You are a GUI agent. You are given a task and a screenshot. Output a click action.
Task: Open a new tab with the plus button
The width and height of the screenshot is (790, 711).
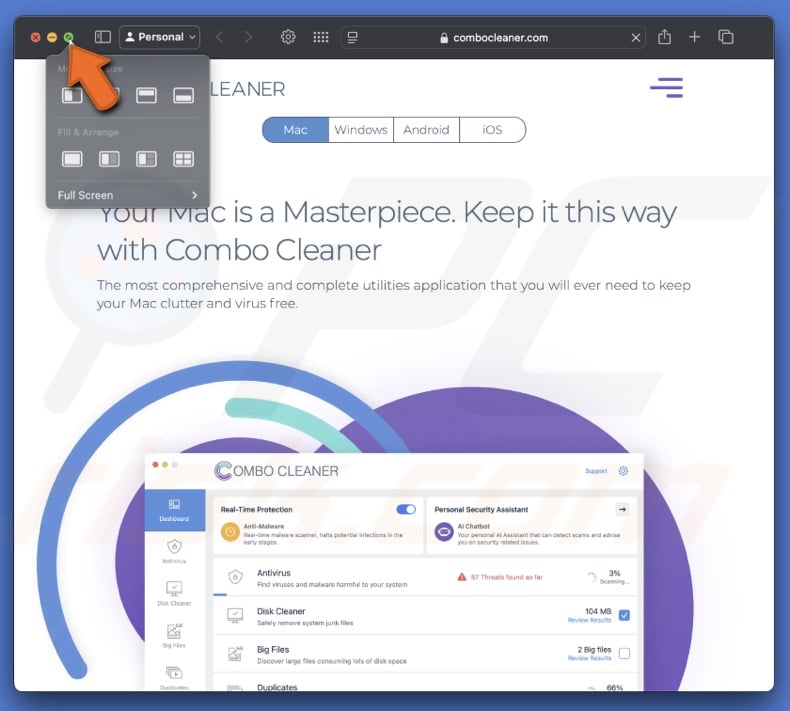click(694, 37)
